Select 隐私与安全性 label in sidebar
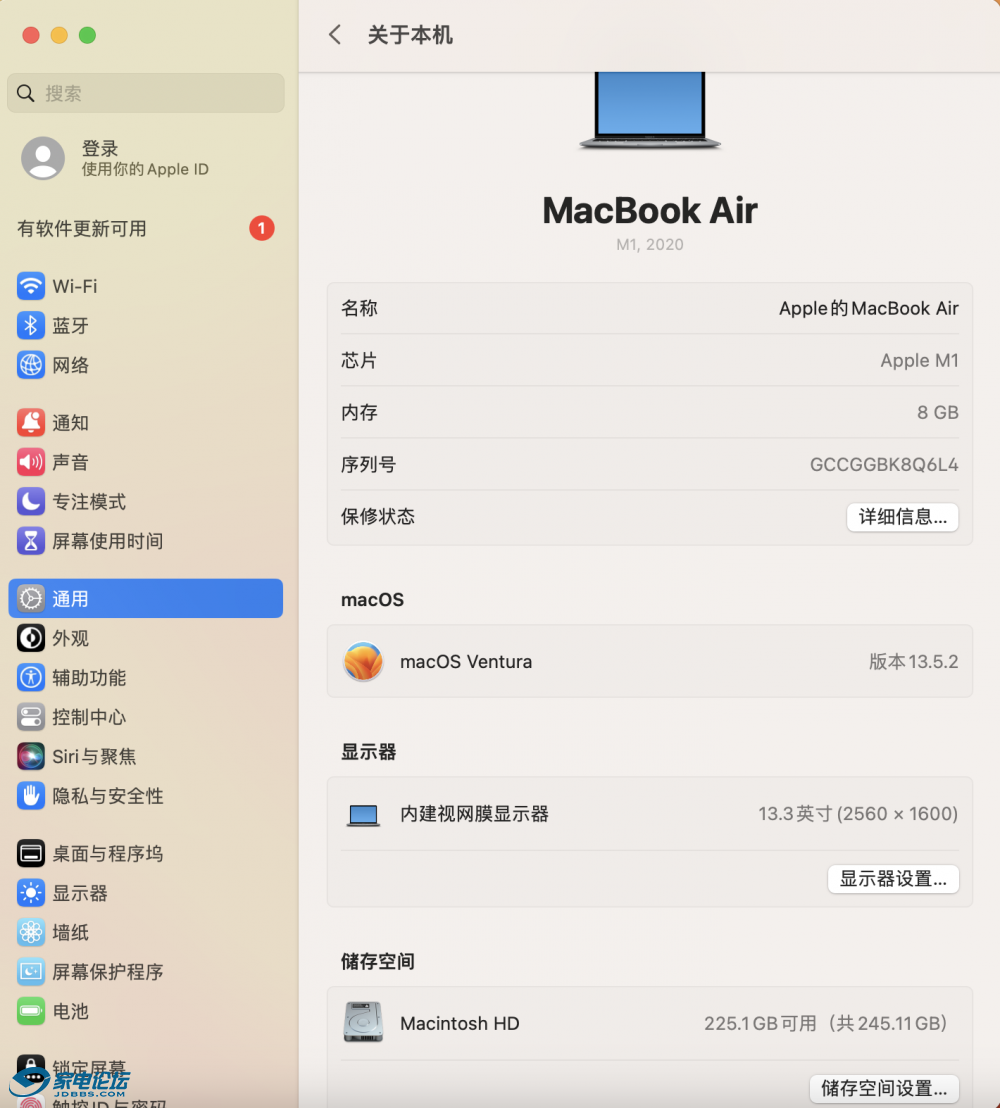 pos(107,796)
